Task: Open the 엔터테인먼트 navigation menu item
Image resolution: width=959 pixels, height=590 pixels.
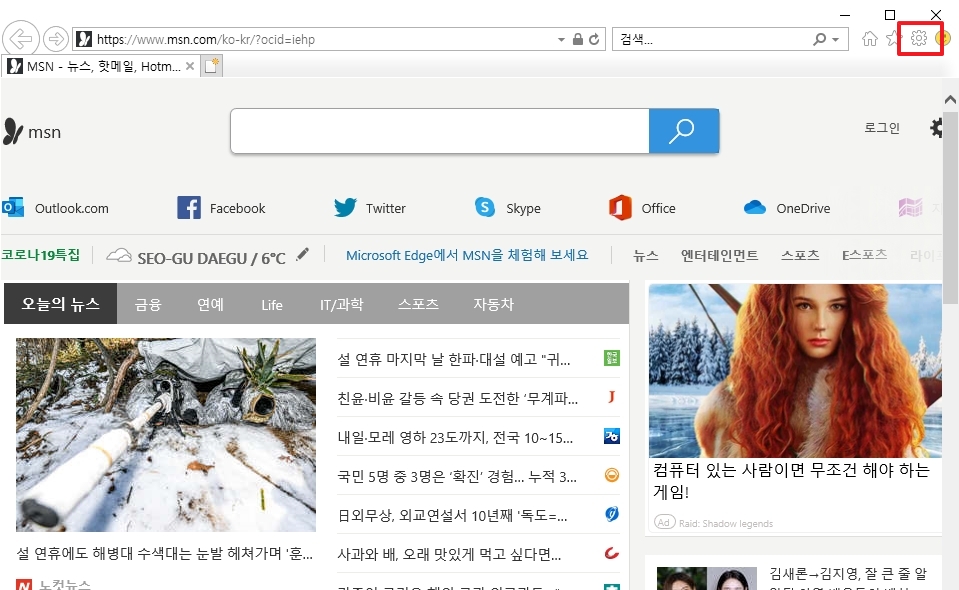Action: (719, 255)
